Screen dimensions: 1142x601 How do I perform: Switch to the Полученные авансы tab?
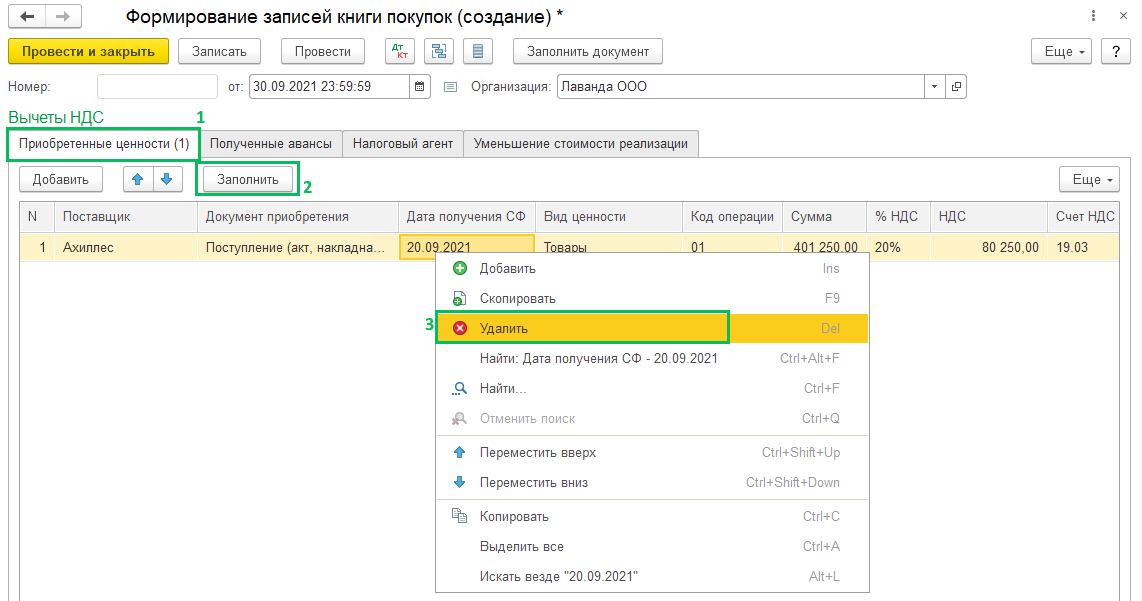click(271, 143)
